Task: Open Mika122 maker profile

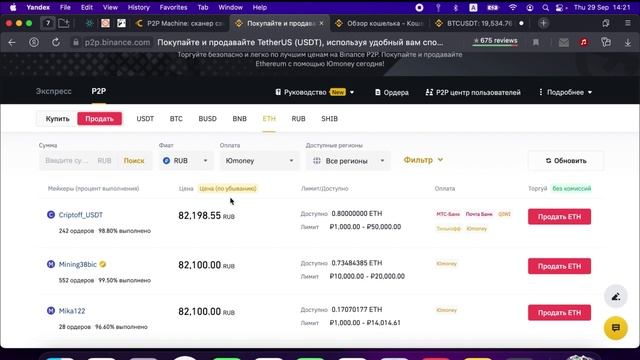Action: (x=72, y=311)
